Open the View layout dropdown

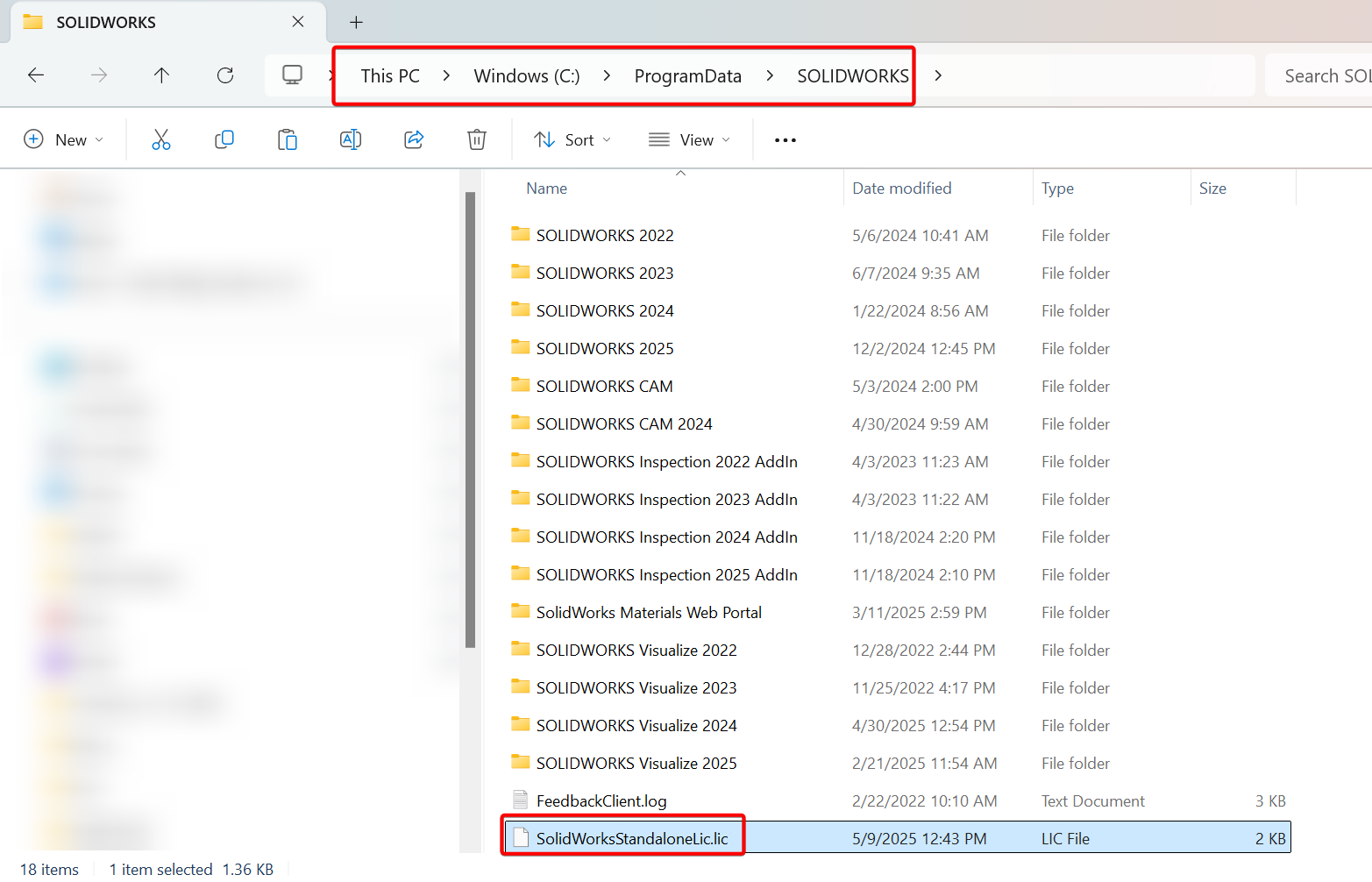click(689, 139)
